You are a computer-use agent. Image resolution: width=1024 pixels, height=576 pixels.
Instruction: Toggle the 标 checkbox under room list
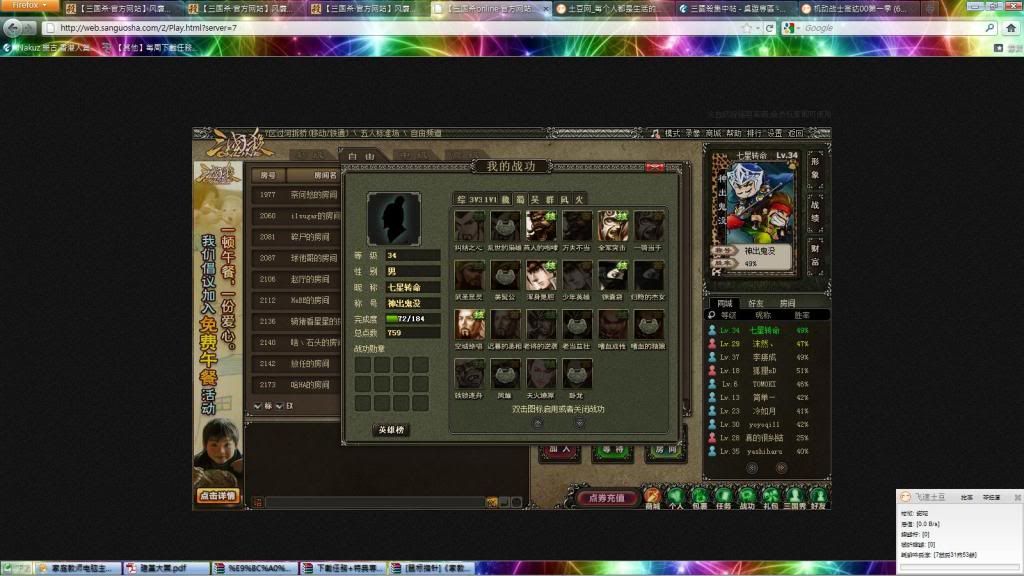pos(257,406)
